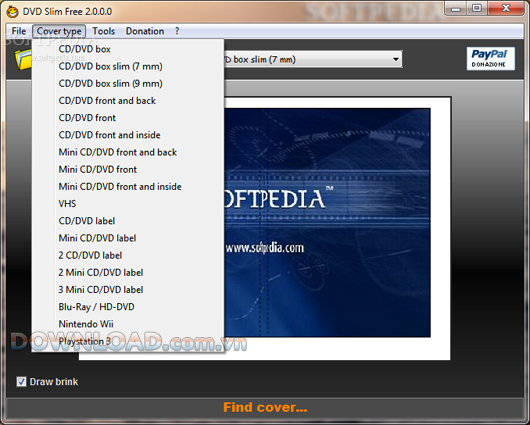Select CD/DVD box cover type
The width and height of the screenshot is (530, 425).
click(128, 49)
